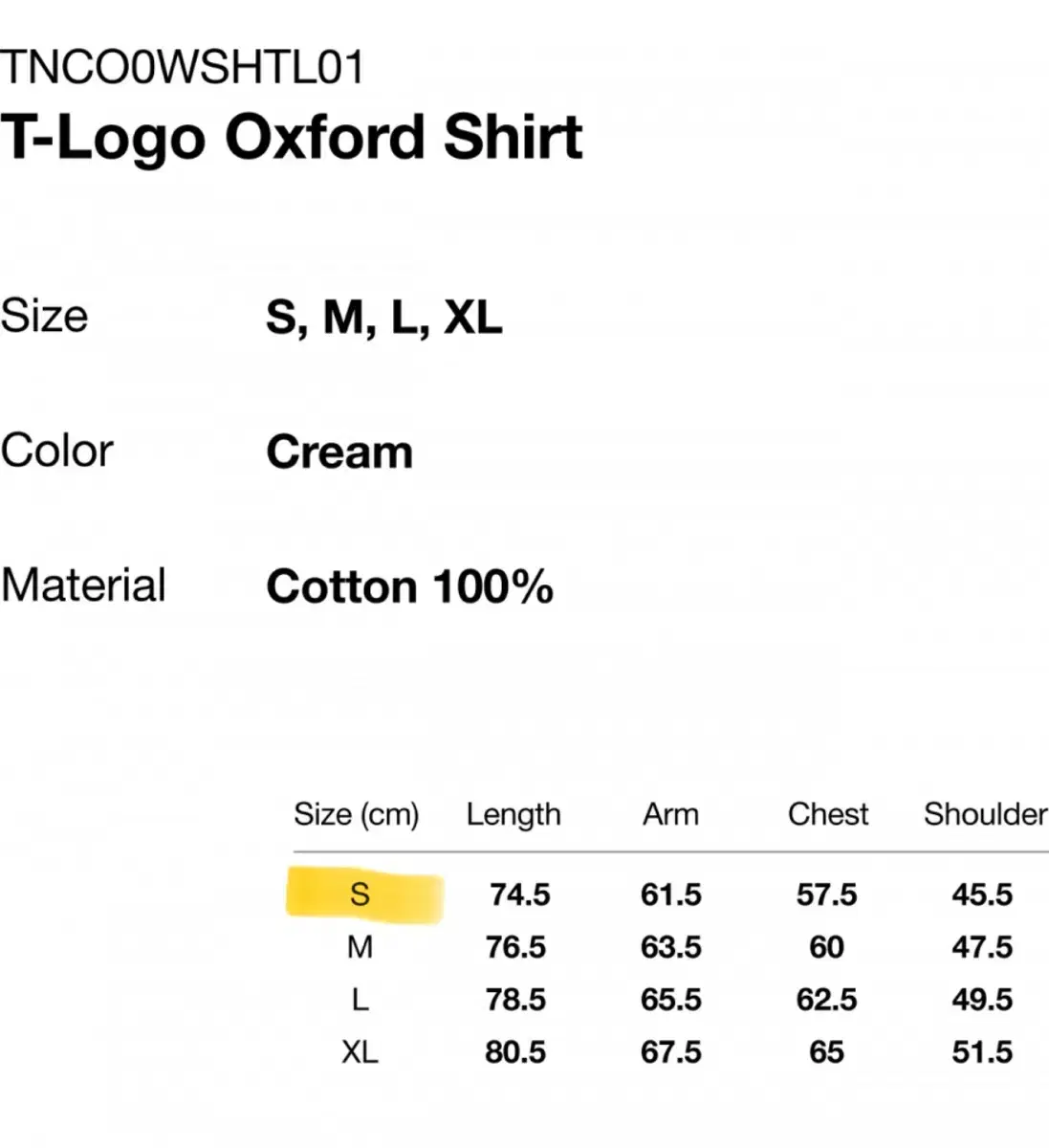The image size is (1049, 1148).
Task: Select the 63.5 arm measurement
Action: 670,947
